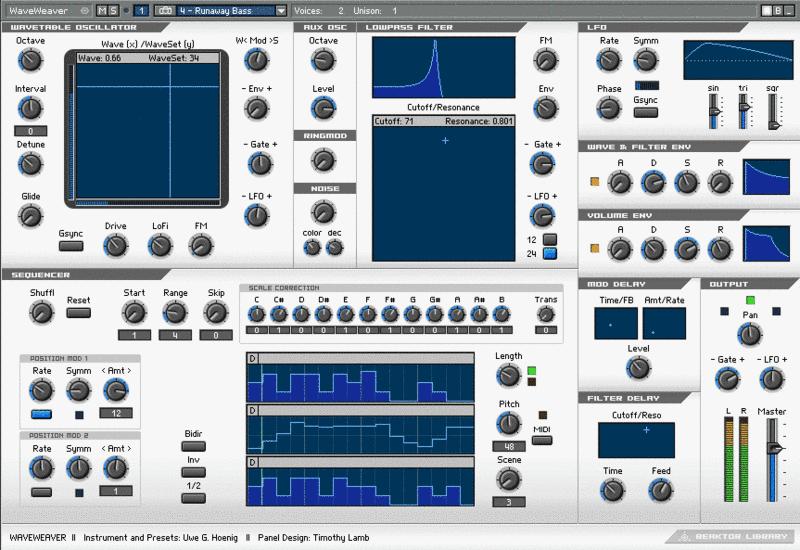800x550 pixels.
Task: Click the dark square above the MIDI button
Action: coord(542,415)
